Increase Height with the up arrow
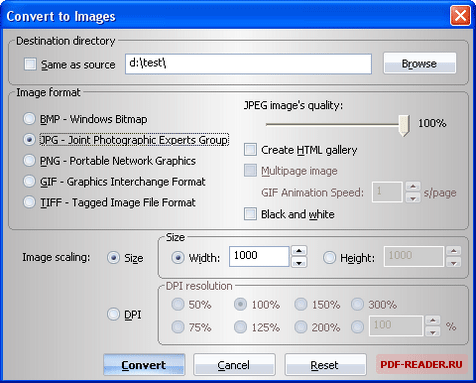The image size is (476, 383). [454, 251]
